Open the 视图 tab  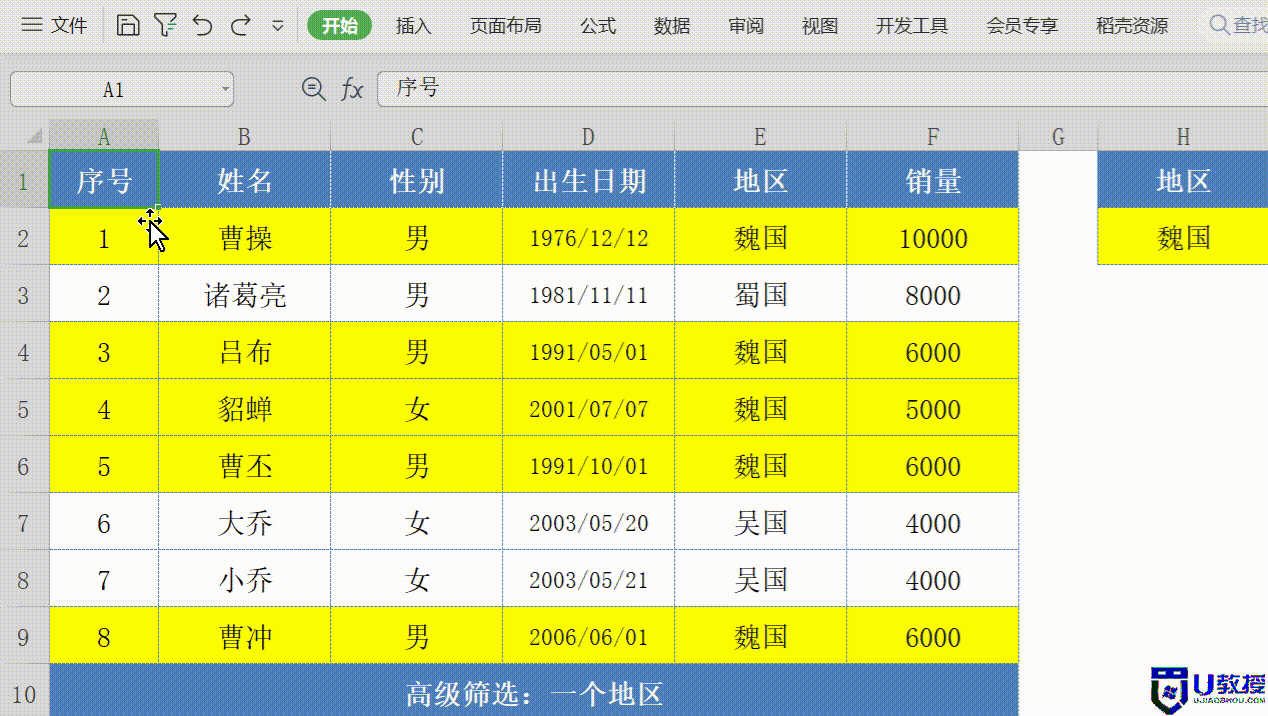click(820, 26)
